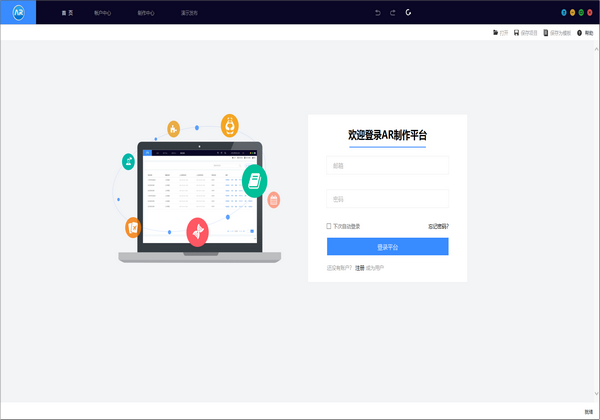The height and width of the screenshot is (420, 600).
Task: Focus the 邮箱 email input field
Action: click(x=387, y=165)
